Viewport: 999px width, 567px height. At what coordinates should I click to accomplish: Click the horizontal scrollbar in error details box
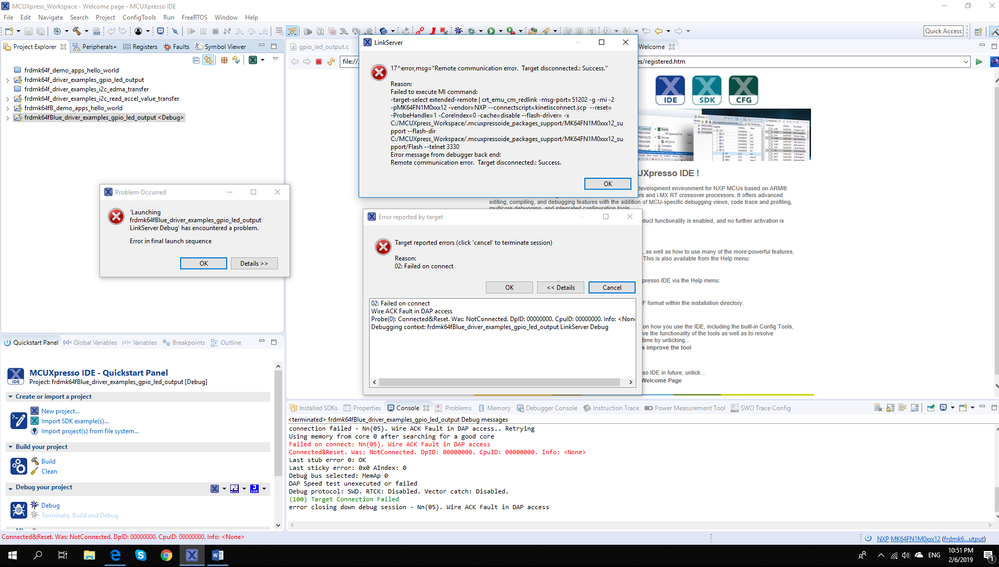click(500, 382)
